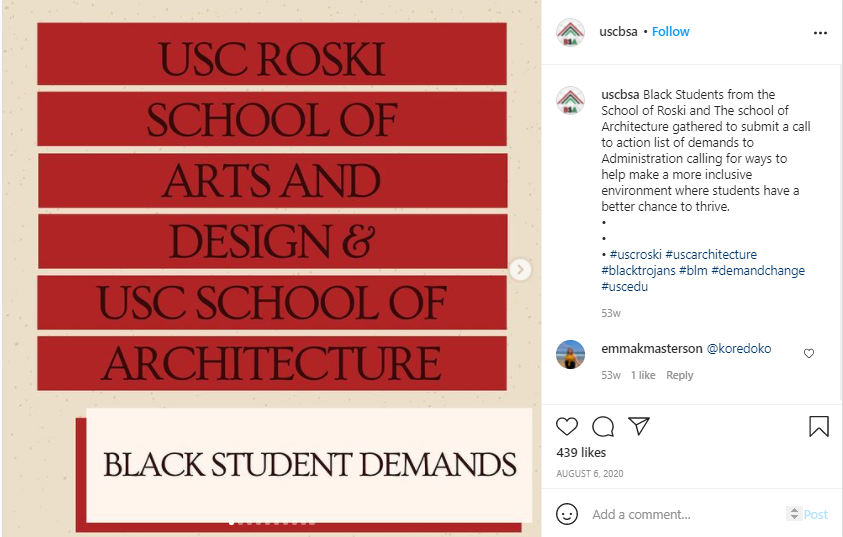Viewport: 843px width, 537px height.
Task: Like emmakmasterson's comment heart
Action: pyautogui.click(x=809, y=353)
